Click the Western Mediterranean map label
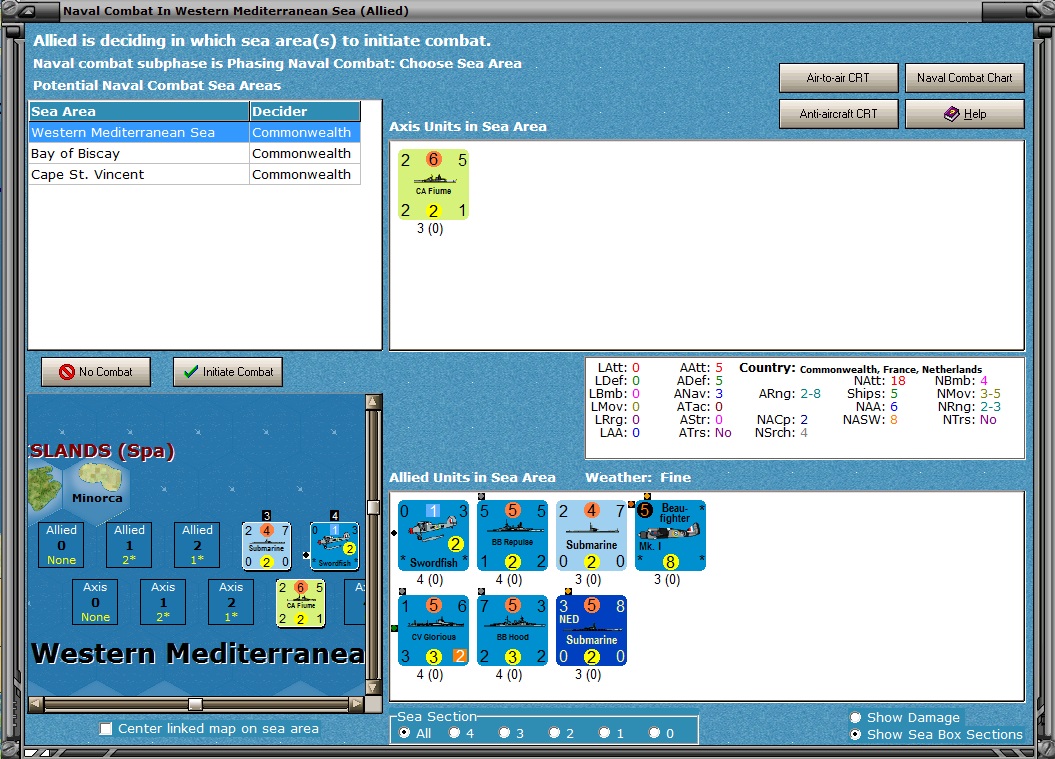 click(x=198, y=653)
